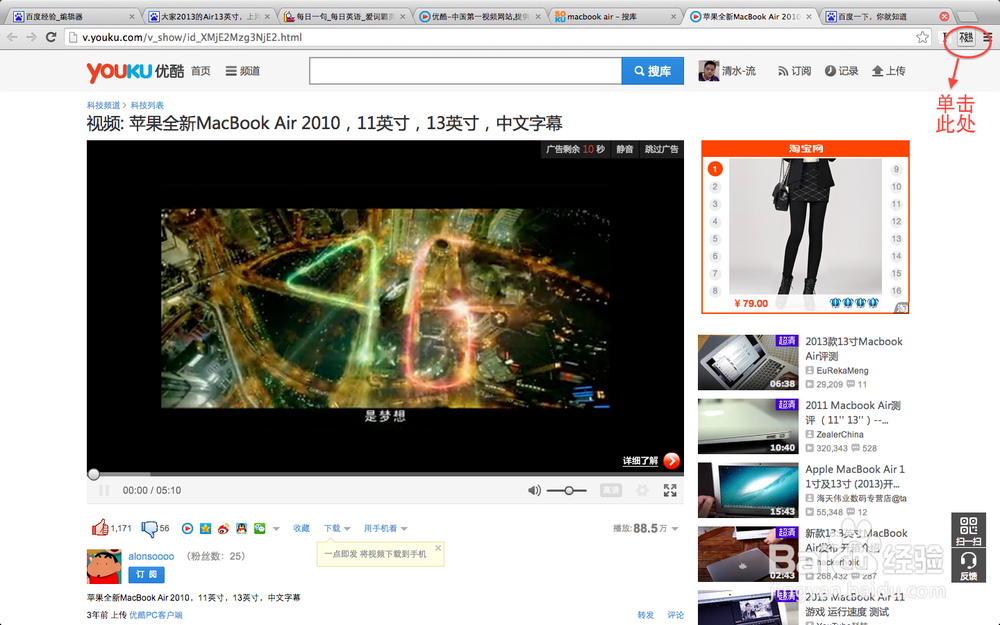Mute the player with the speaker icon

(534, 490)
